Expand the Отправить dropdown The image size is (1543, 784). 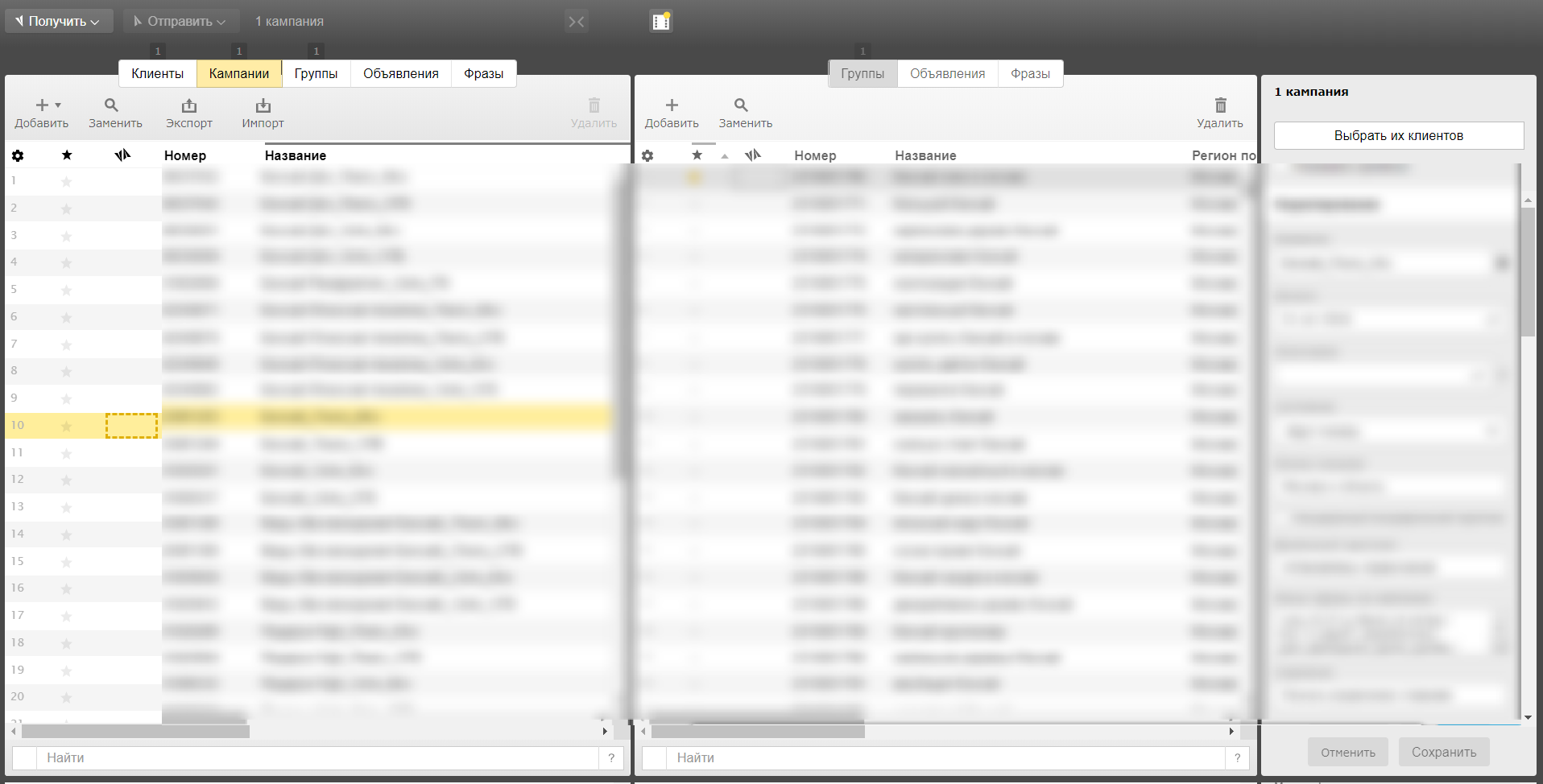pos(180,22)
